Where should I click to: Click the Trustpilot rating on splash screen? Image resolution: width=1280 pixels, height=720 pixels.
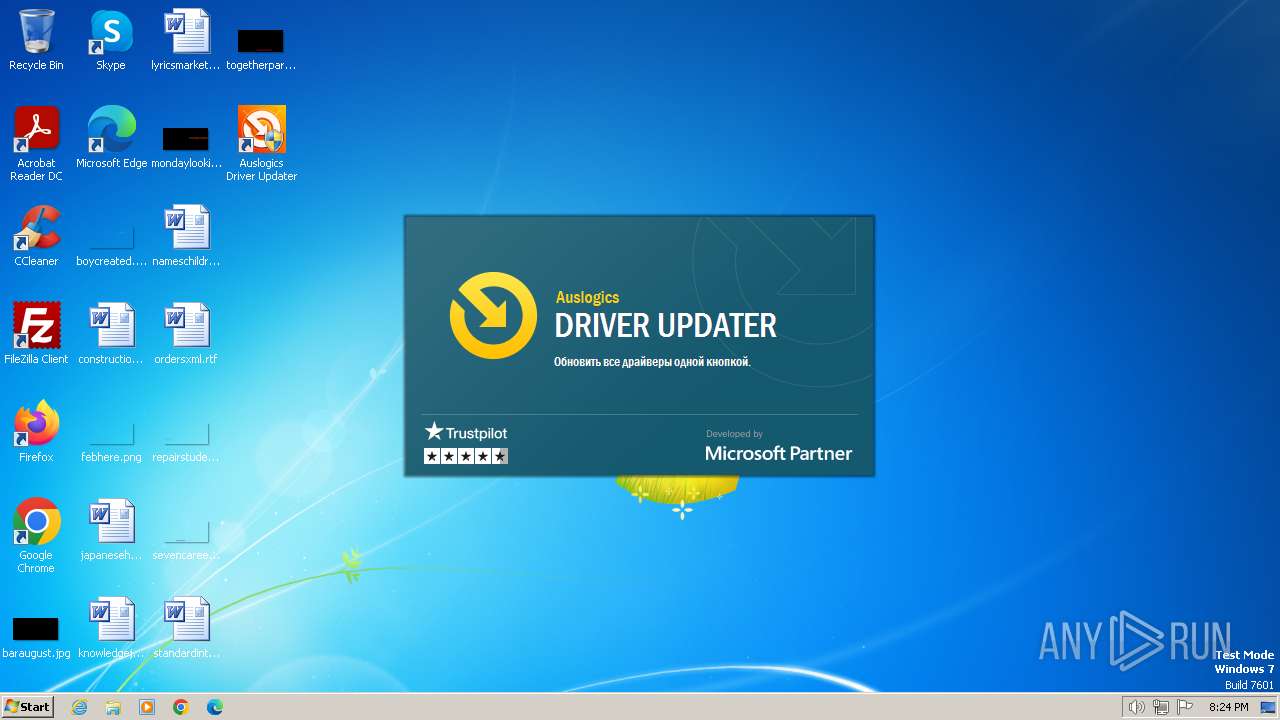point(466,444)
